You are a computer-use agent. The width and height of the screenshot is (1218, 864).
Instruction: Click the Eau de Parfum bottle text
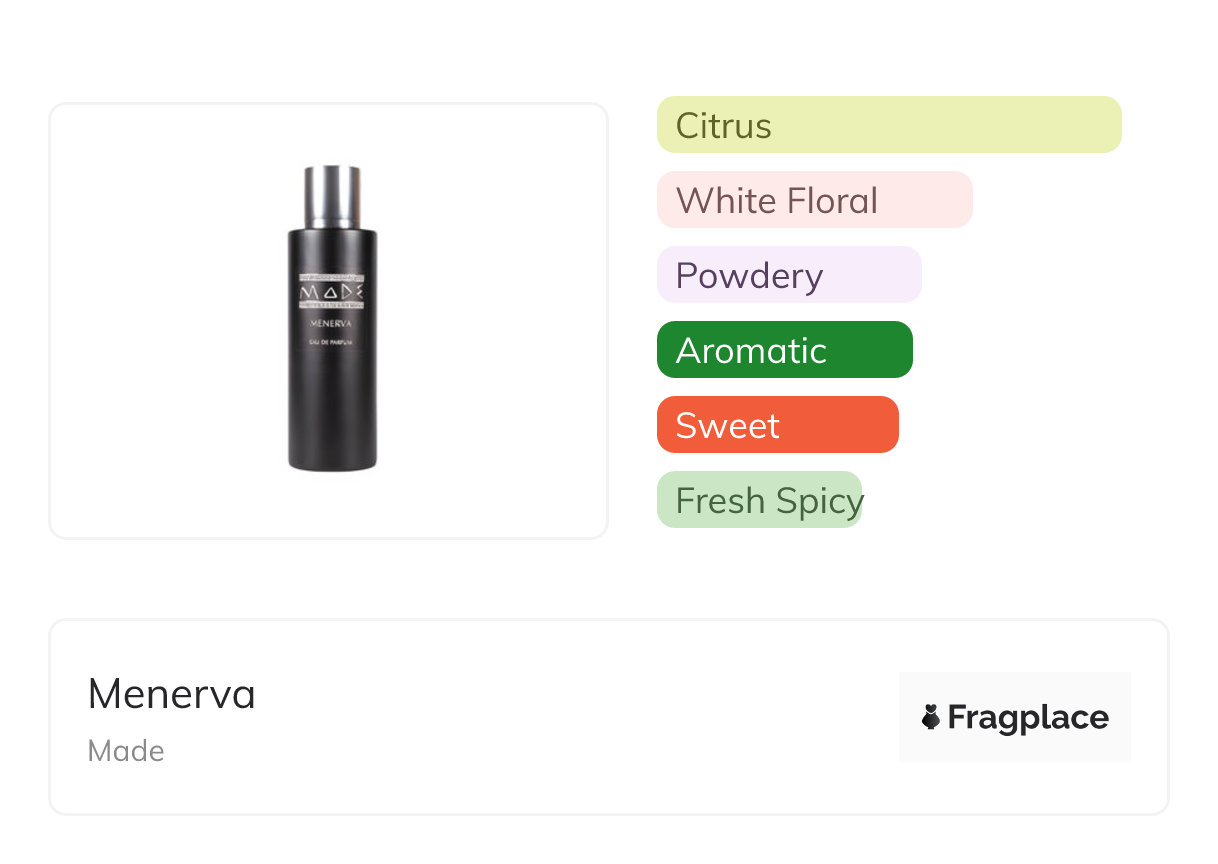(332, 345)
